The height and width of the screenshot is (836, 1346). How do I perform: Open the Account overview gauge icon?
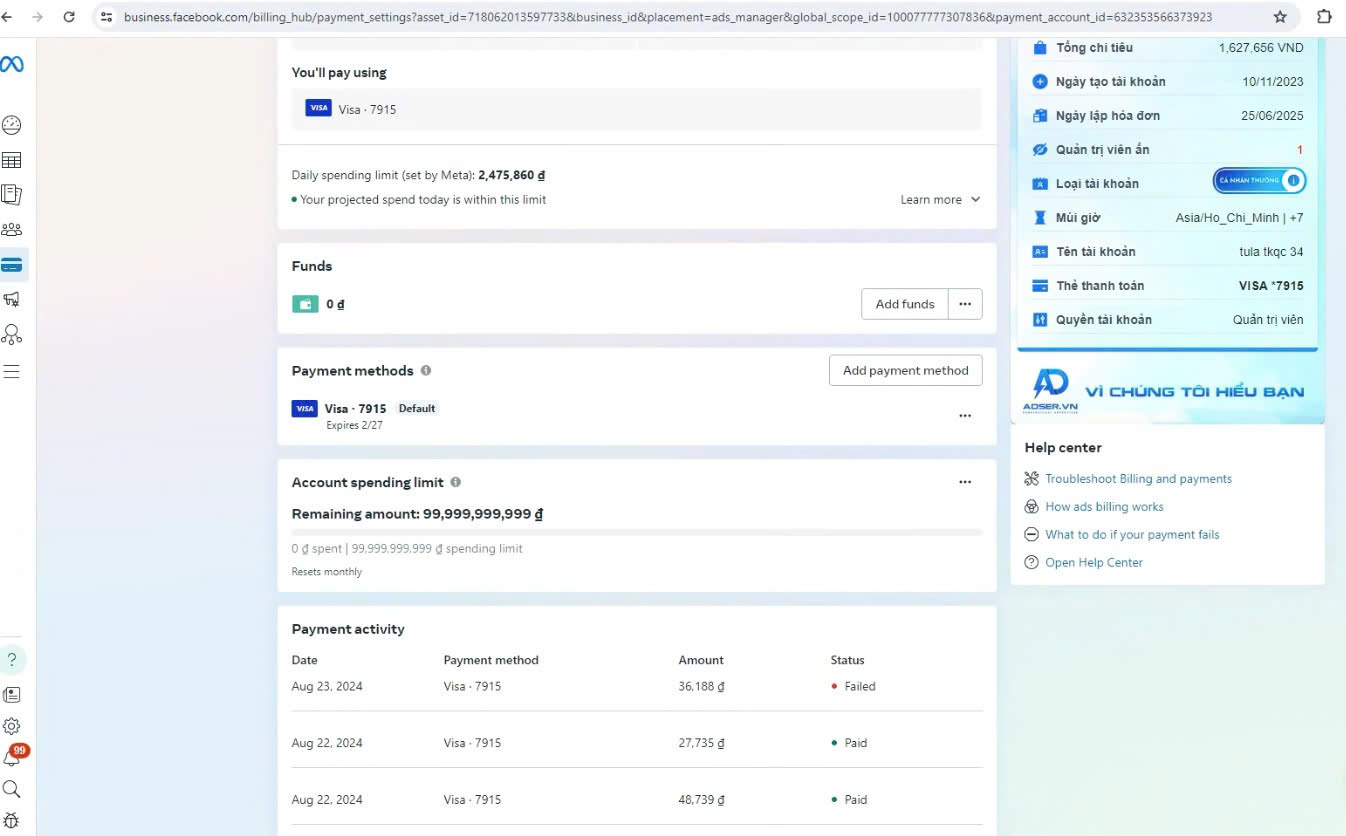pos(12,125)
